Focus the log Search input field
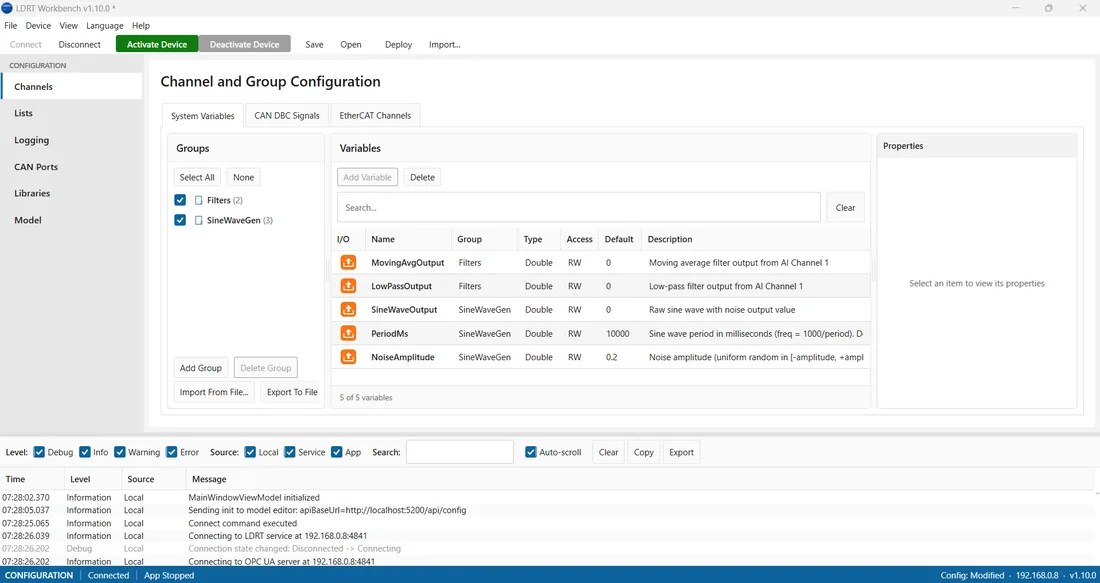The image size is (1100, 583). (x=460, y=452)
